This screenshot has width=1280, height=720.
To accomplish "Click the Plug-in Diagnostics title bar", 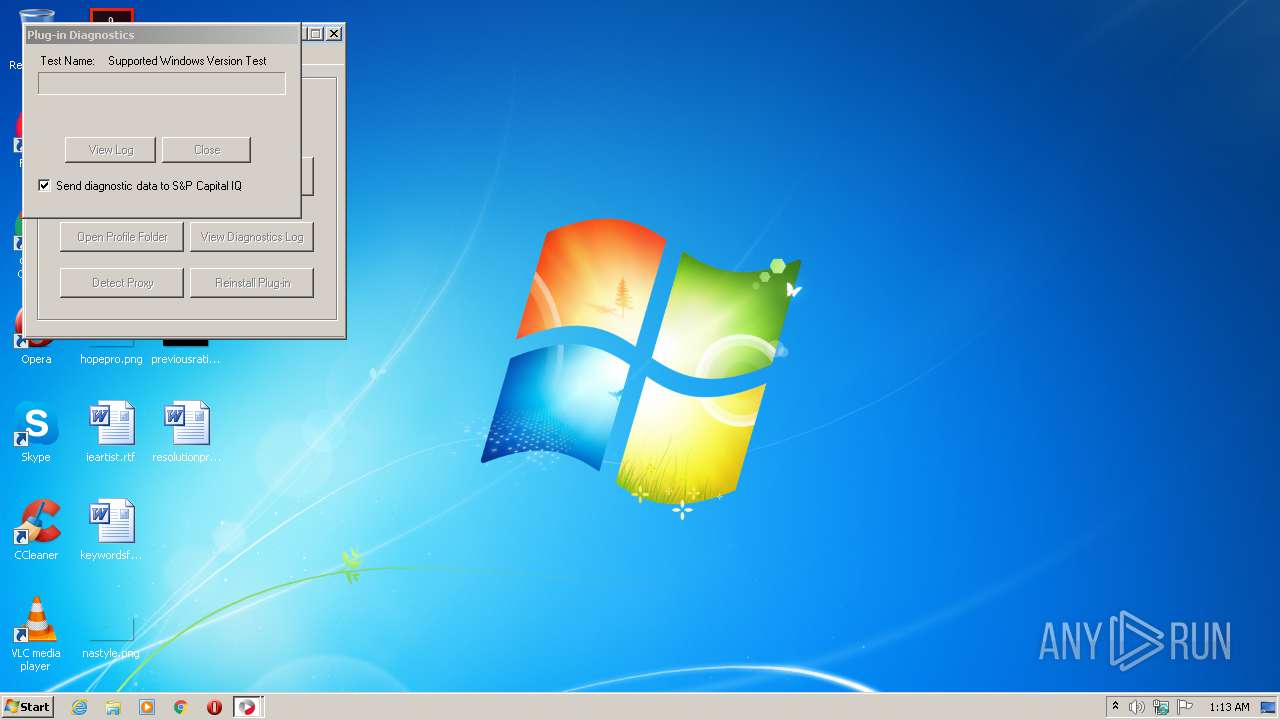I will (x=162, y=35).
